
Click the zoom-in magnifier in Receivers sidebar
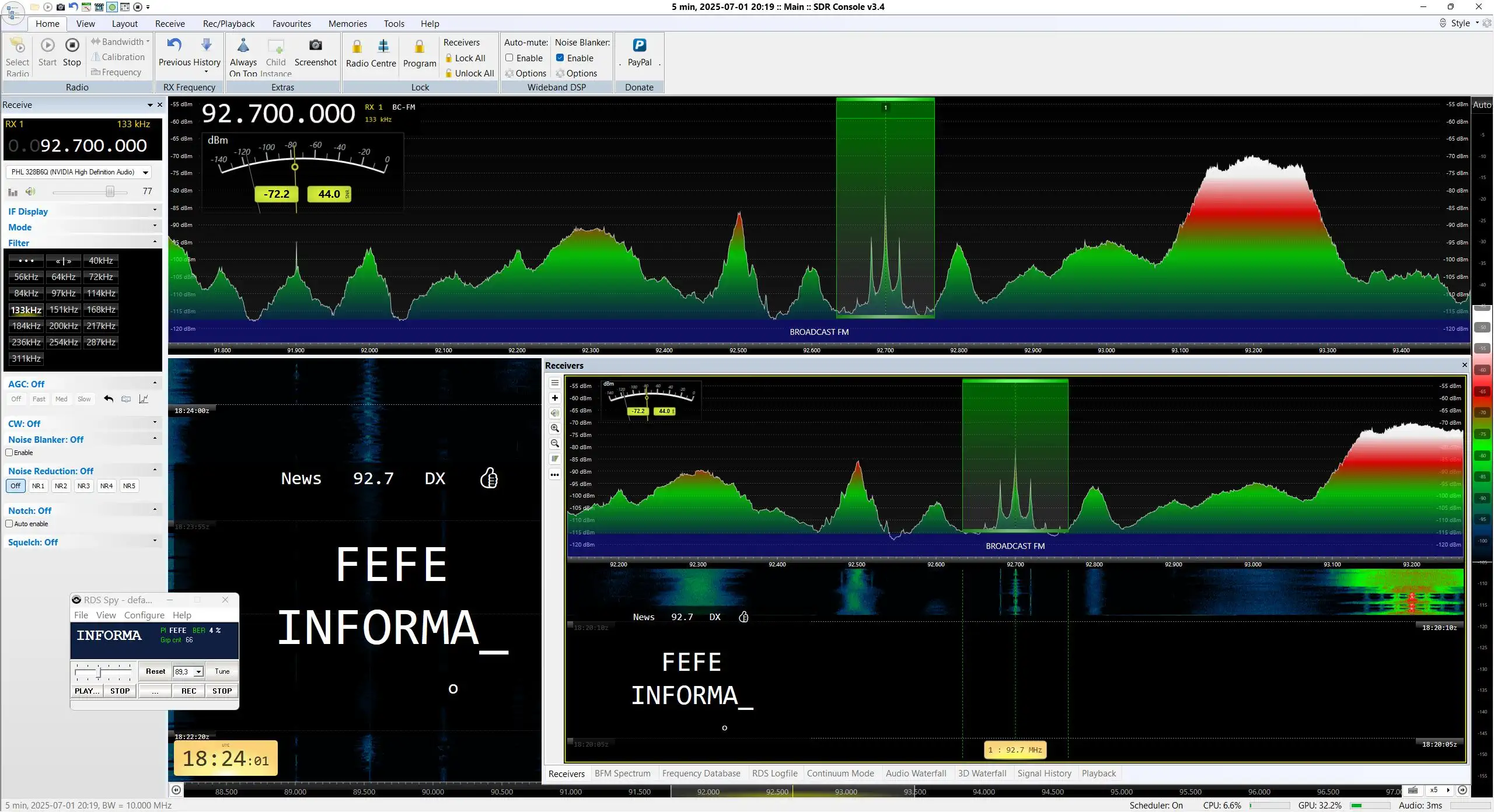(555, 428)
